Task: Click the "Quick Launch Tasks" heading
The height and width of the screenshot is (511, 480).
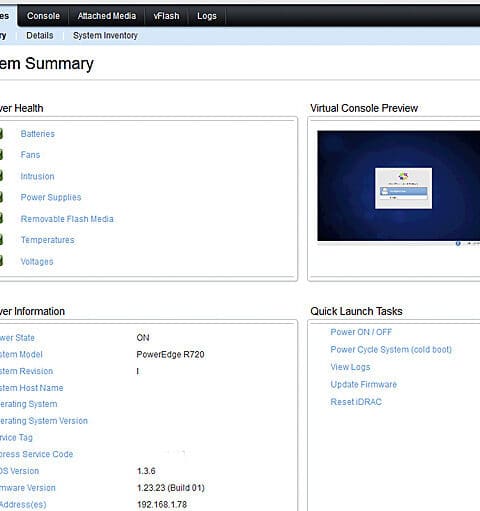Action: coord(356,311)
